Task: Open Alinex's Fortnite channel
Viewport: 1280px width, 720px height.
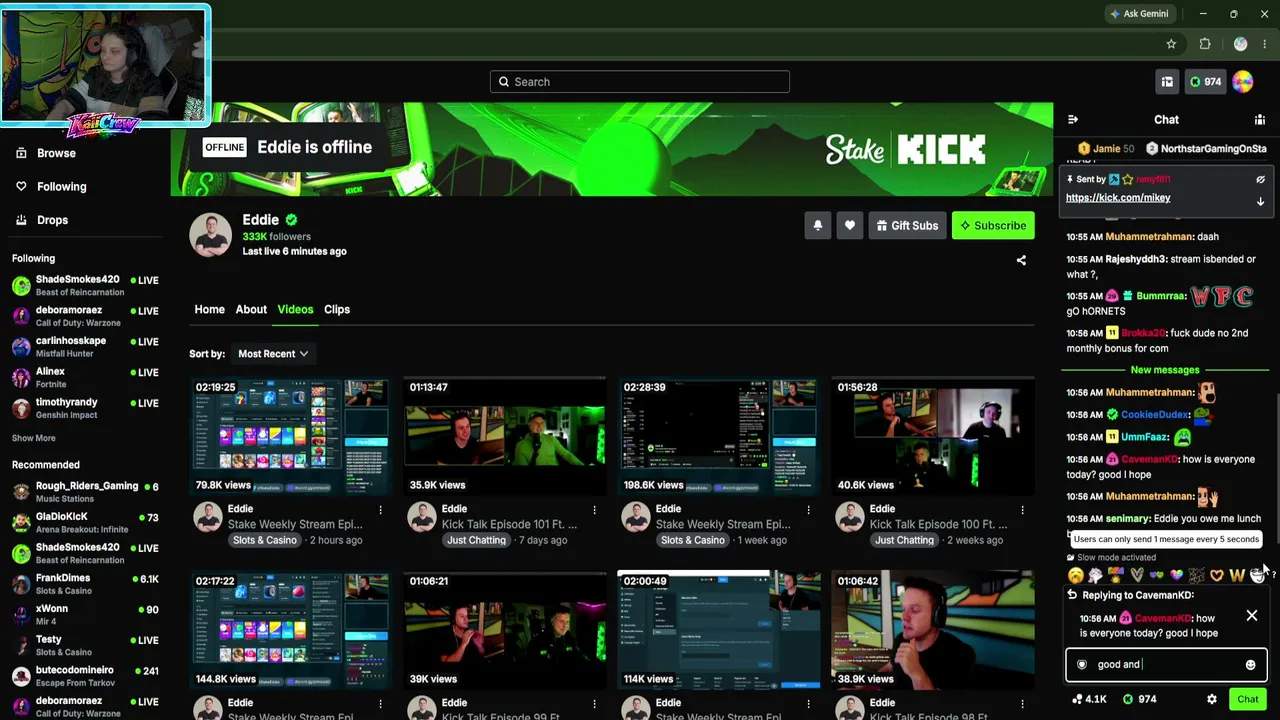Action: coord(85,378)
